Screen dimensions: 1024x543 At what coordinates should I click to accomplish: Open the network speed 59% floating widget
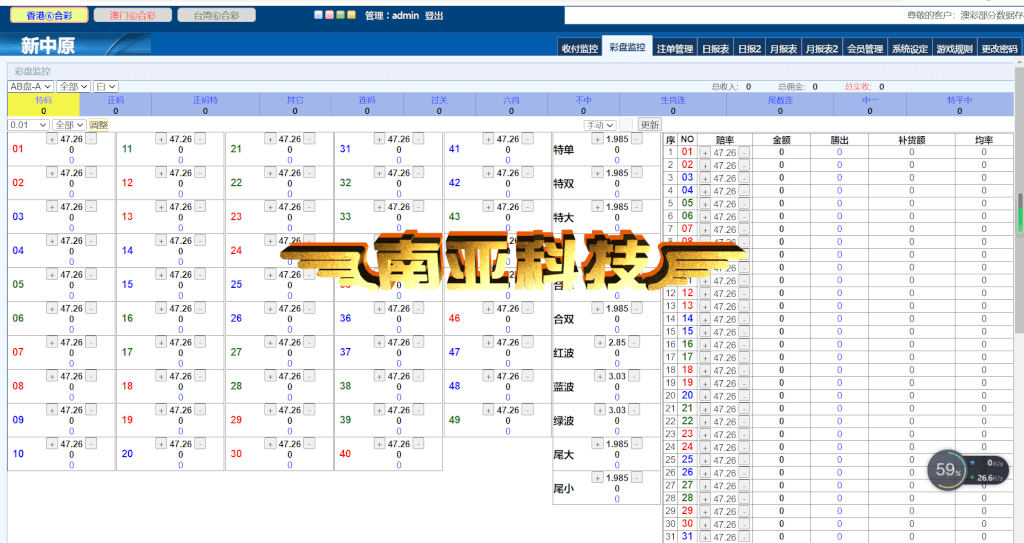(x=968, y=470)
